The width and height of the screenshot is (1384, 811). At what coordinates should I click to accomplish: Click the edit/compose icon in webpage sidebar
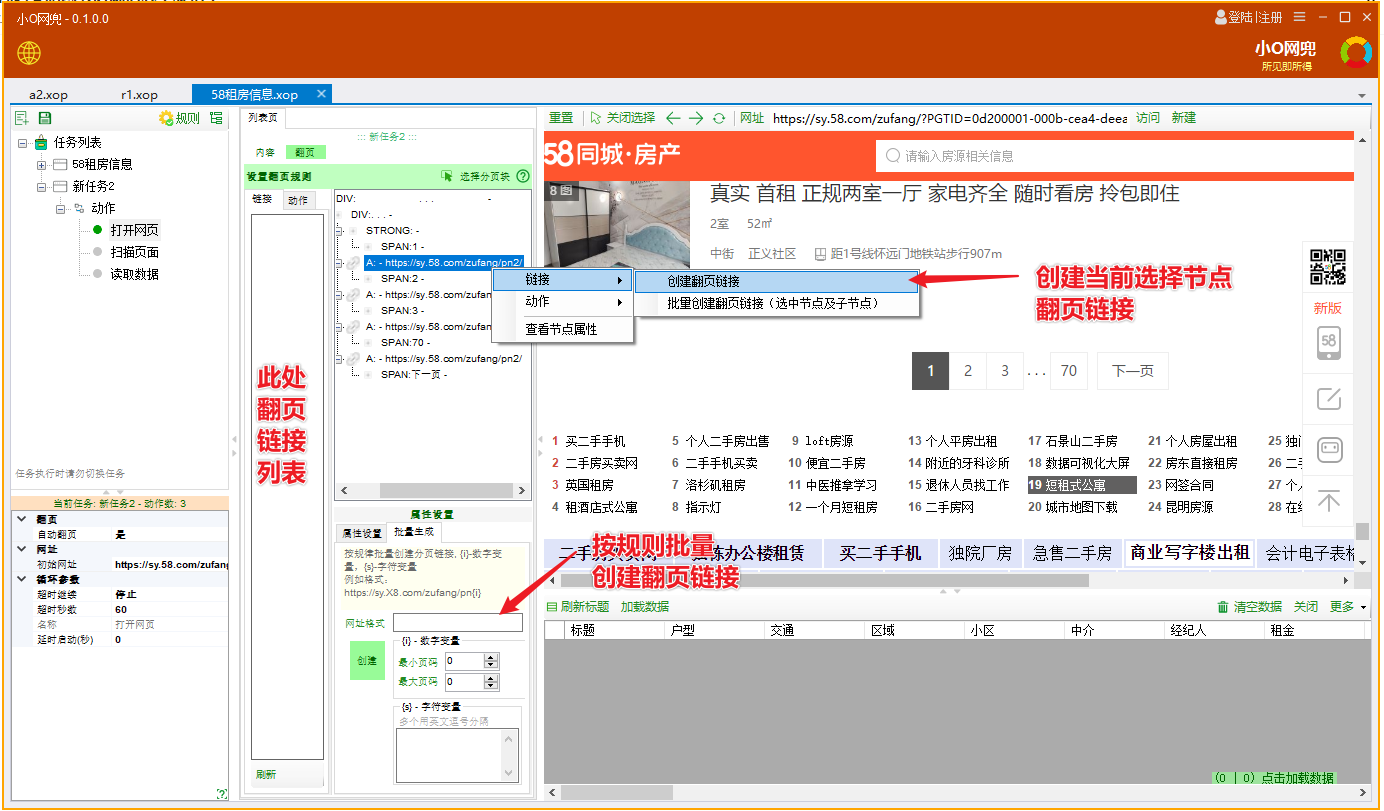coord(1328,398)
